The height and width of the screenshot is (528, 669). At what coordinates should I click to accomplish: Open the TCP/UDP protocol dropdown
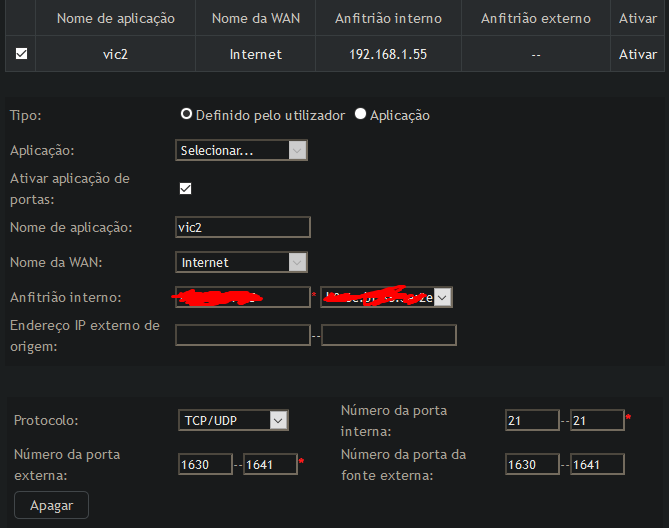tap(233, 420)
